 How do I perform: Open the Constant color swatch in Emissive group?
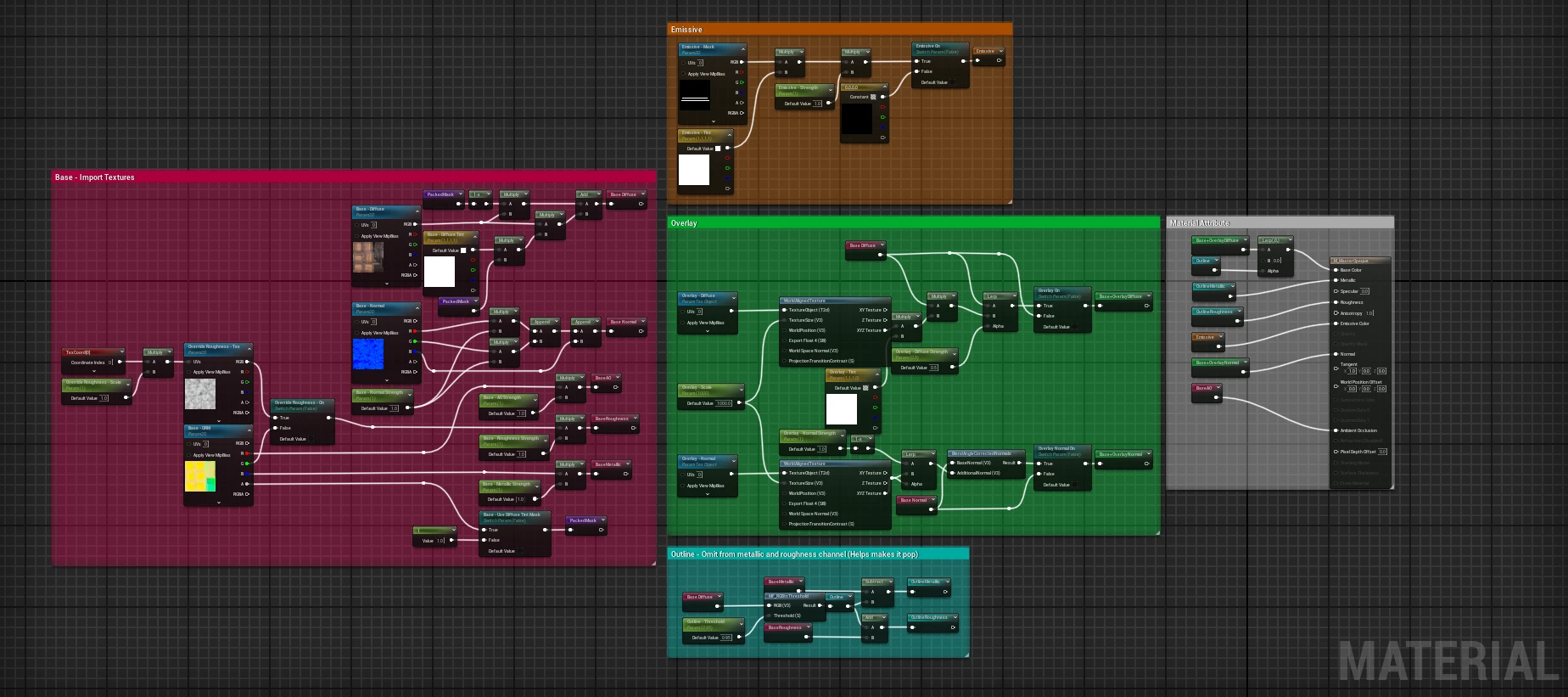coord(873,97)
